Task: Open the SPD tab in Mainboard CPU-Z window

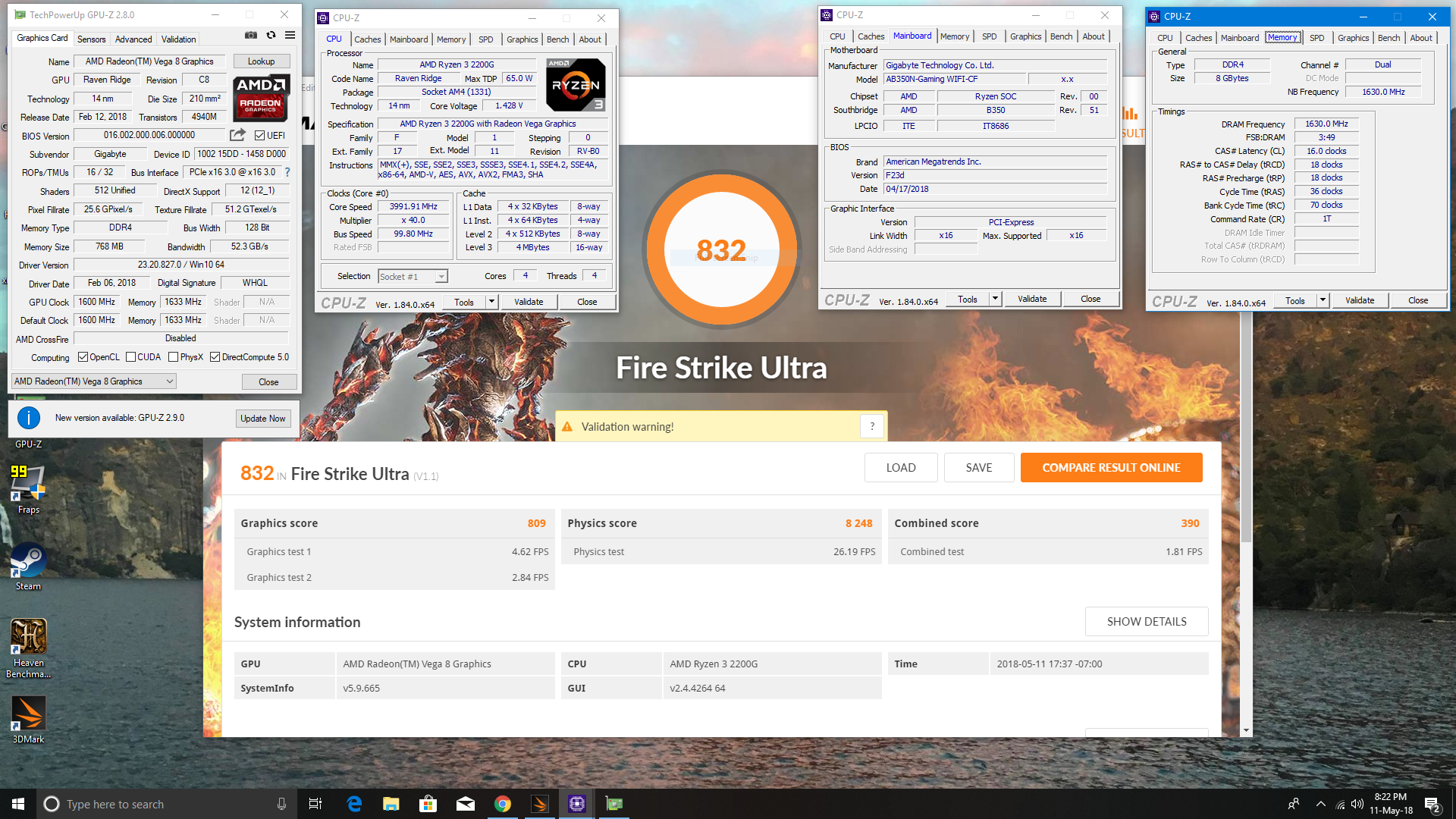Action: point(989,36)
